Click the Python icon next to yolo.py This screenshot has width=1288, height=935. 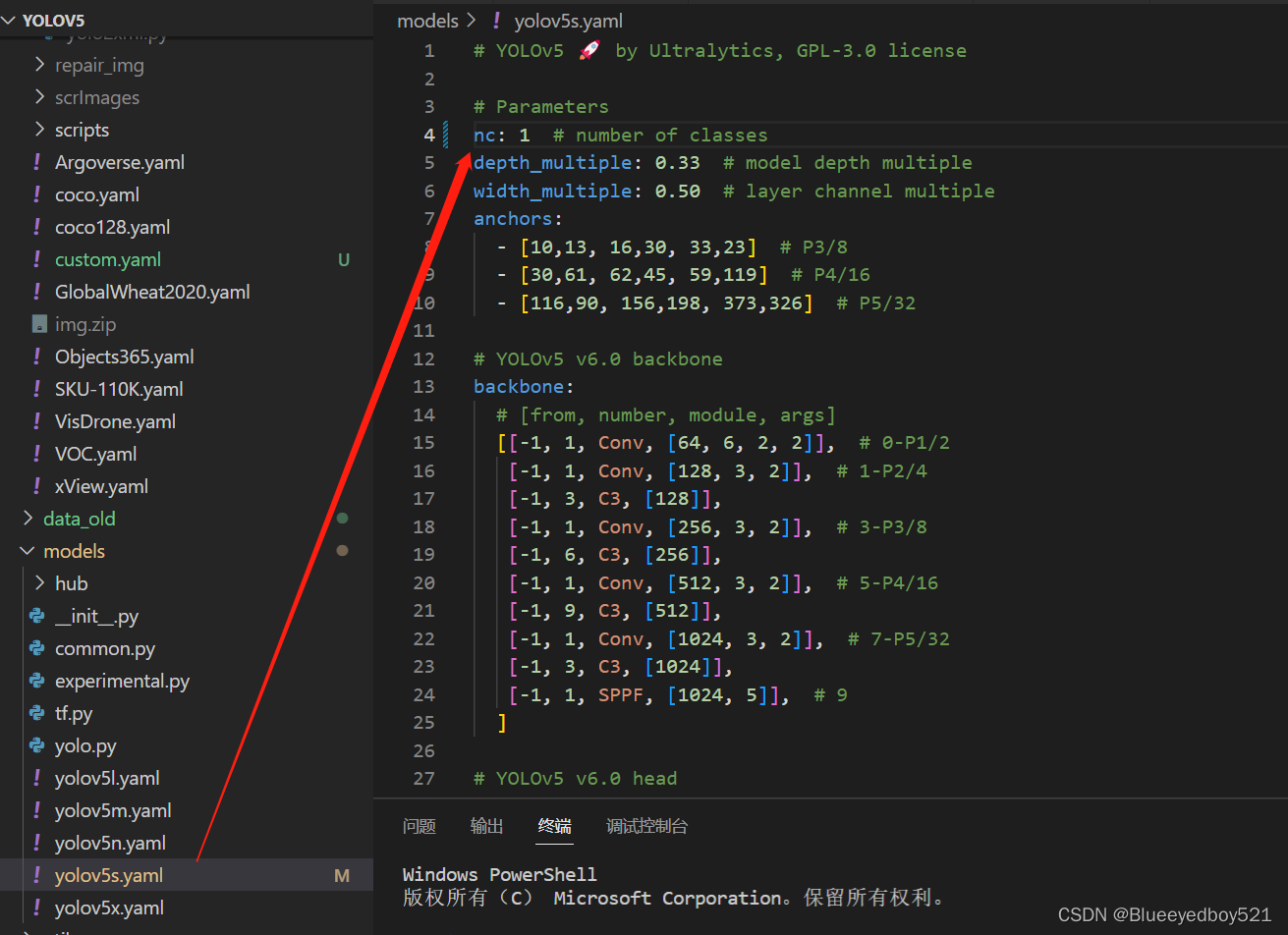click(37, 745)
